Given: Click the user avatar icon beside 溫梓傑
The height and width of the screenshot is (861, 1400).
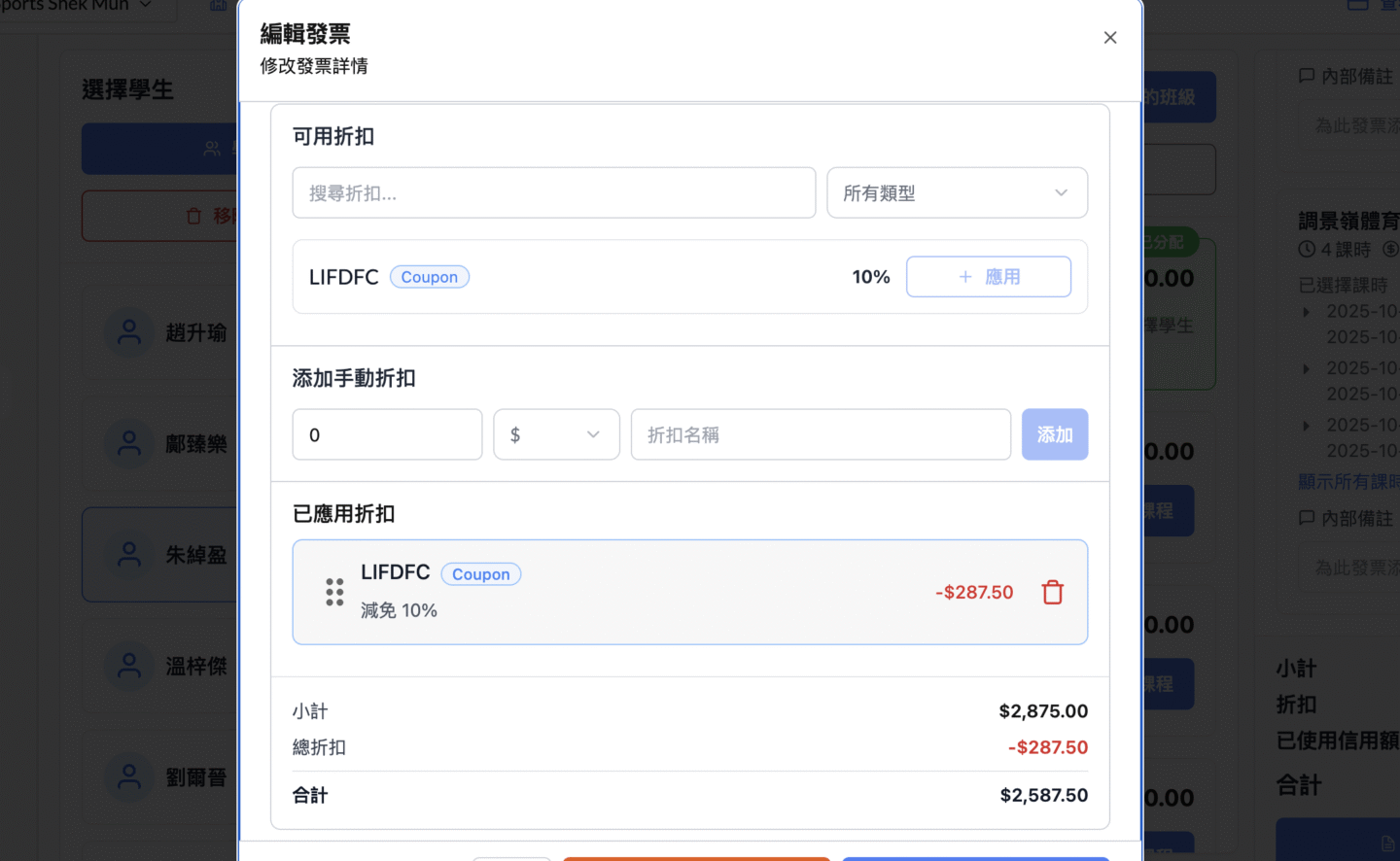Looking at the screenshot, I should tap(129, 667).
